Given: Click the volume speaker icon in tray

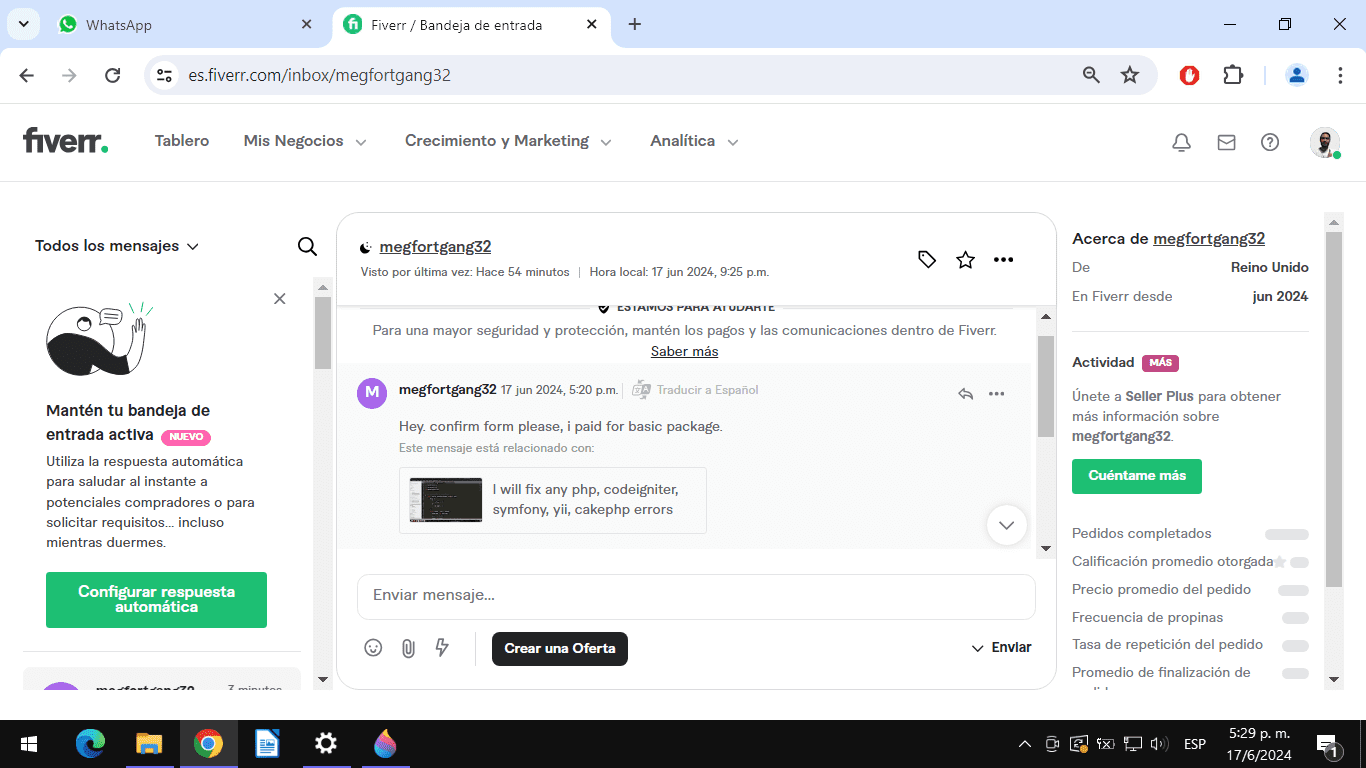Looking at the screenshot, I should [1160, 744].
